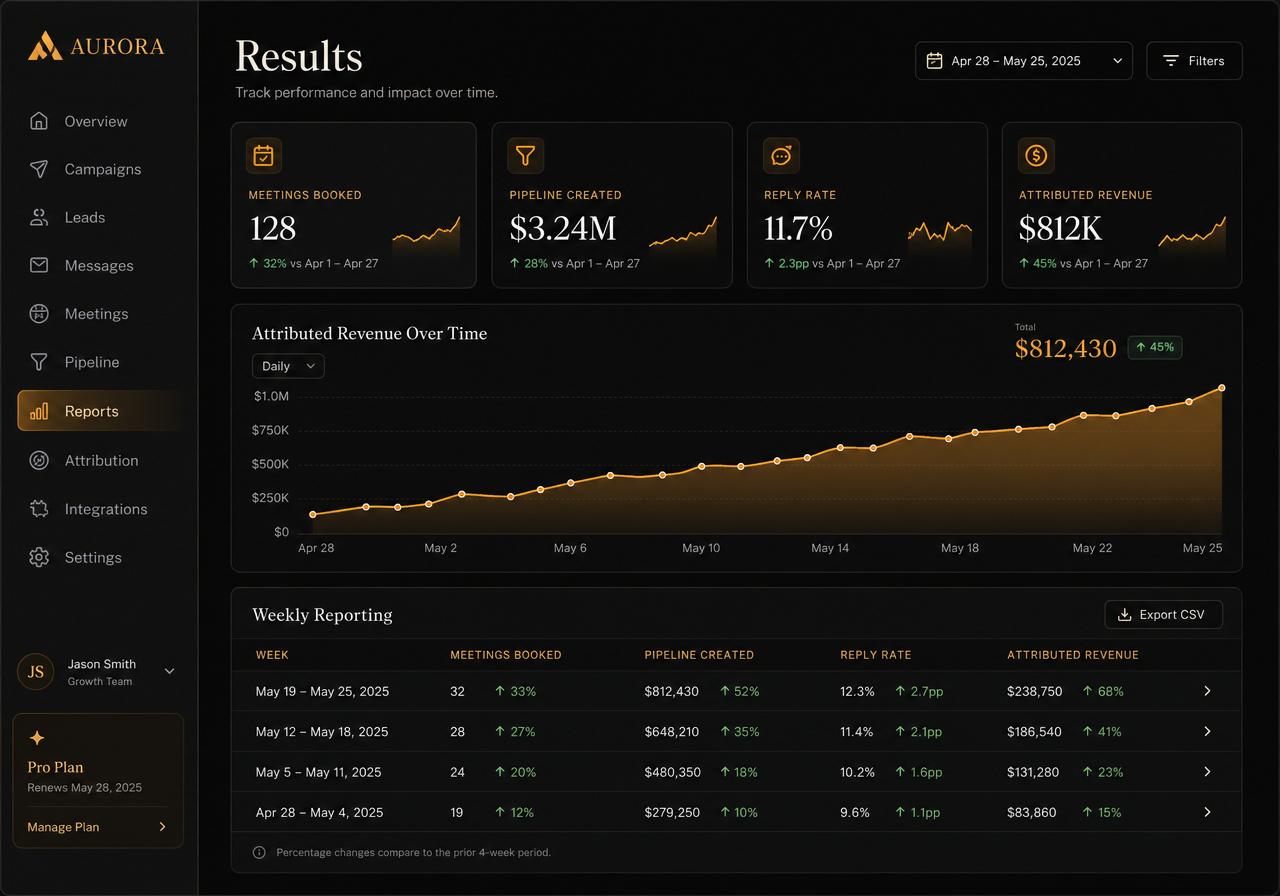Expand the May 19 – May 25 row chevron
Image resolution: width=1280 pixels, height=896 pixels.
(x=1207, y=691)
